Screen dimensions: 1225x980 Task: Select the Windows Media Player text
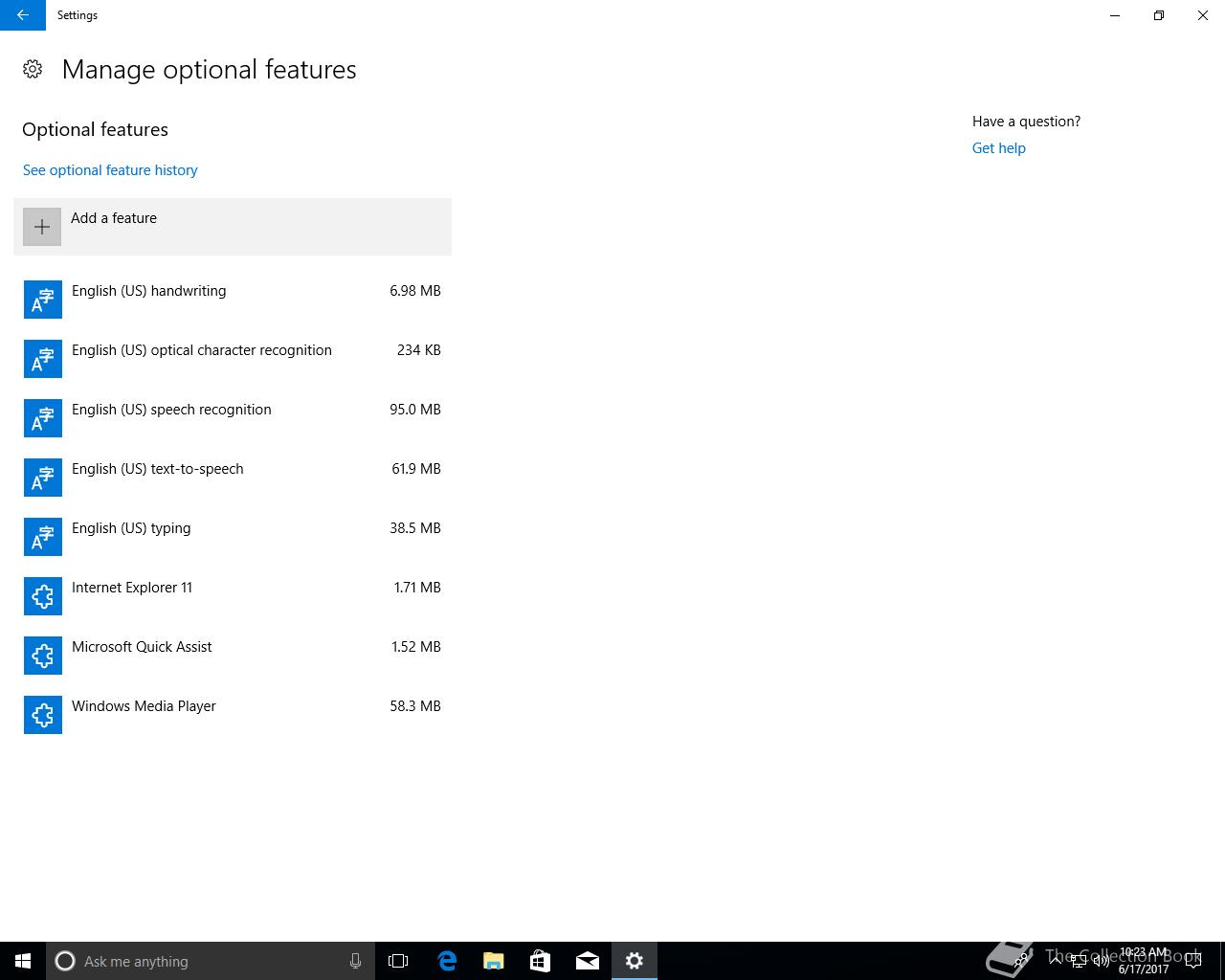coord(144,706)
